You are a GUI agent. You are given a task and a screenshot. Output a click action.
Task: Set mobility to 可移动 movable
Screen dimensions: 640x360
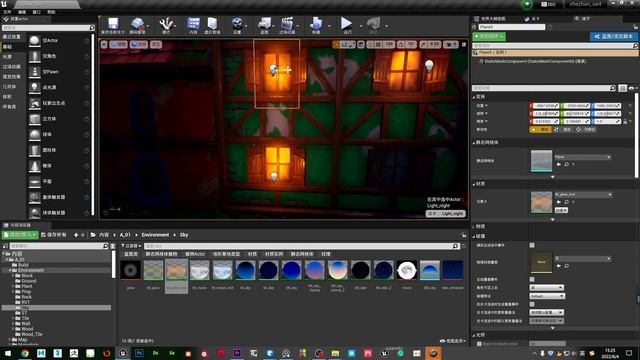[586, 129]
